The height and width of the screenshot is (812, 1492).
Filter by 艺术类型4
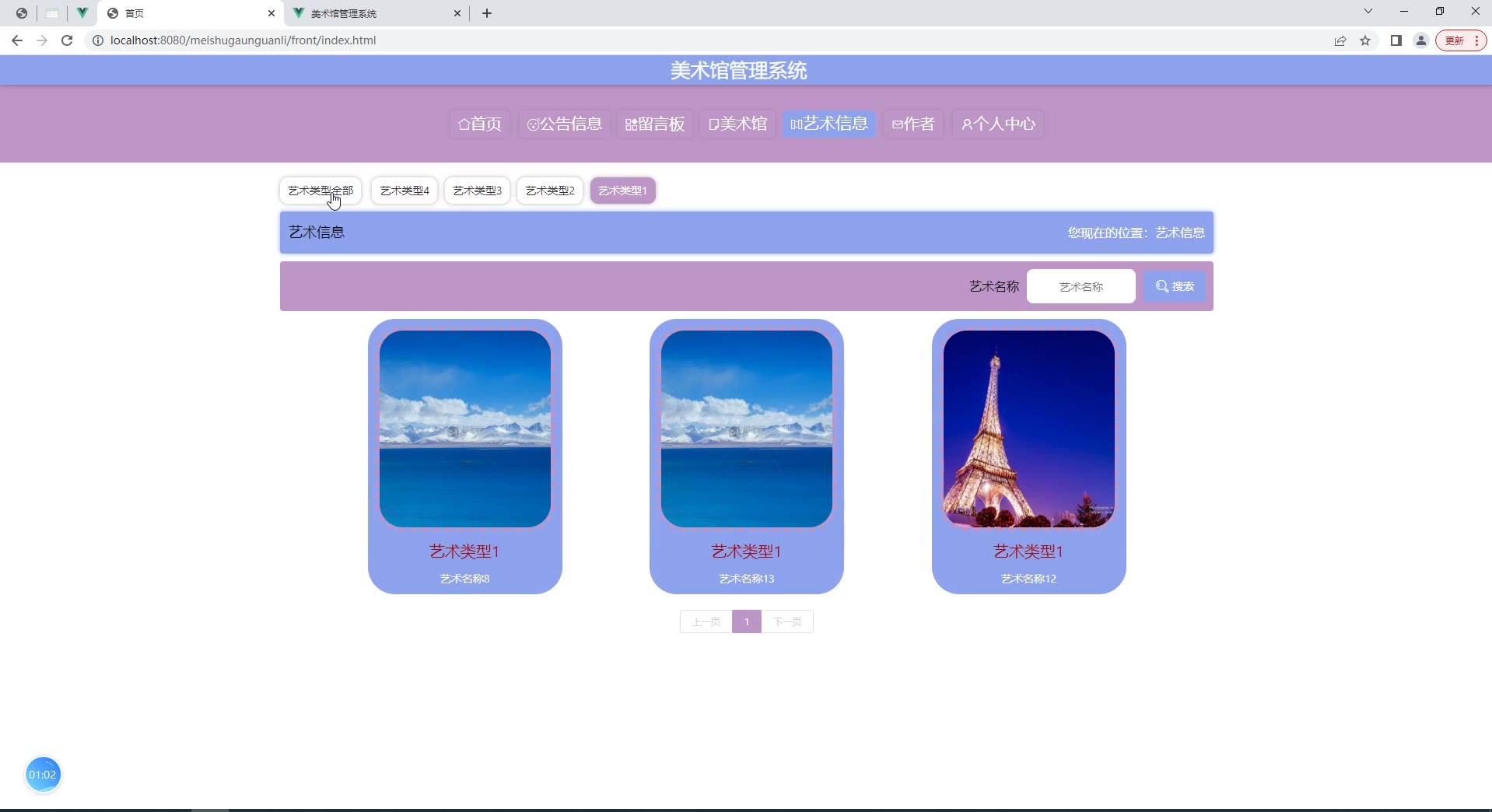(405, 191)
